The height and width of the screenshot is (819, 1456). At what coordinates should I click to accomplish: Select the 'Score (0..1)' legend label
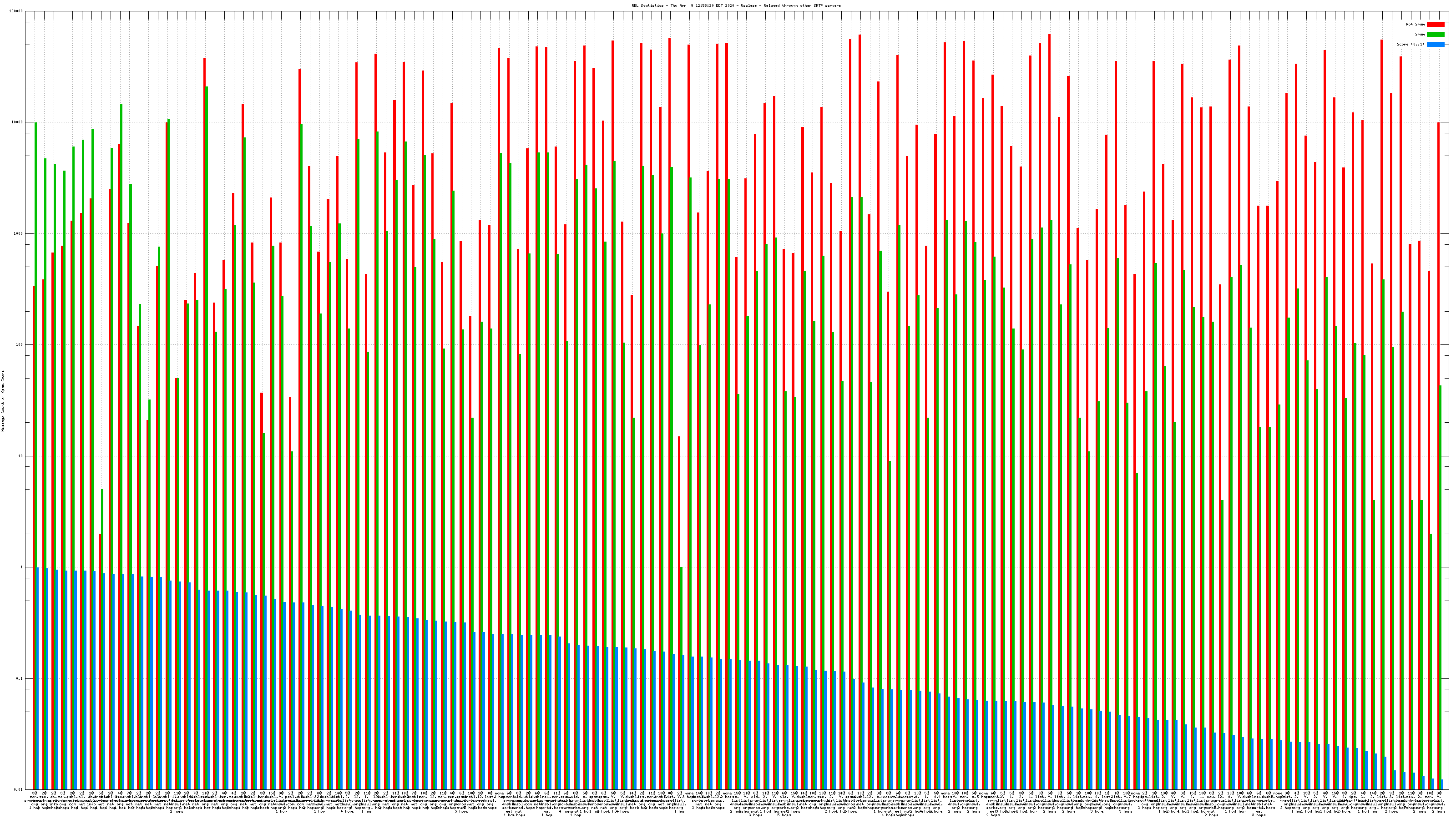[1410, 44]
